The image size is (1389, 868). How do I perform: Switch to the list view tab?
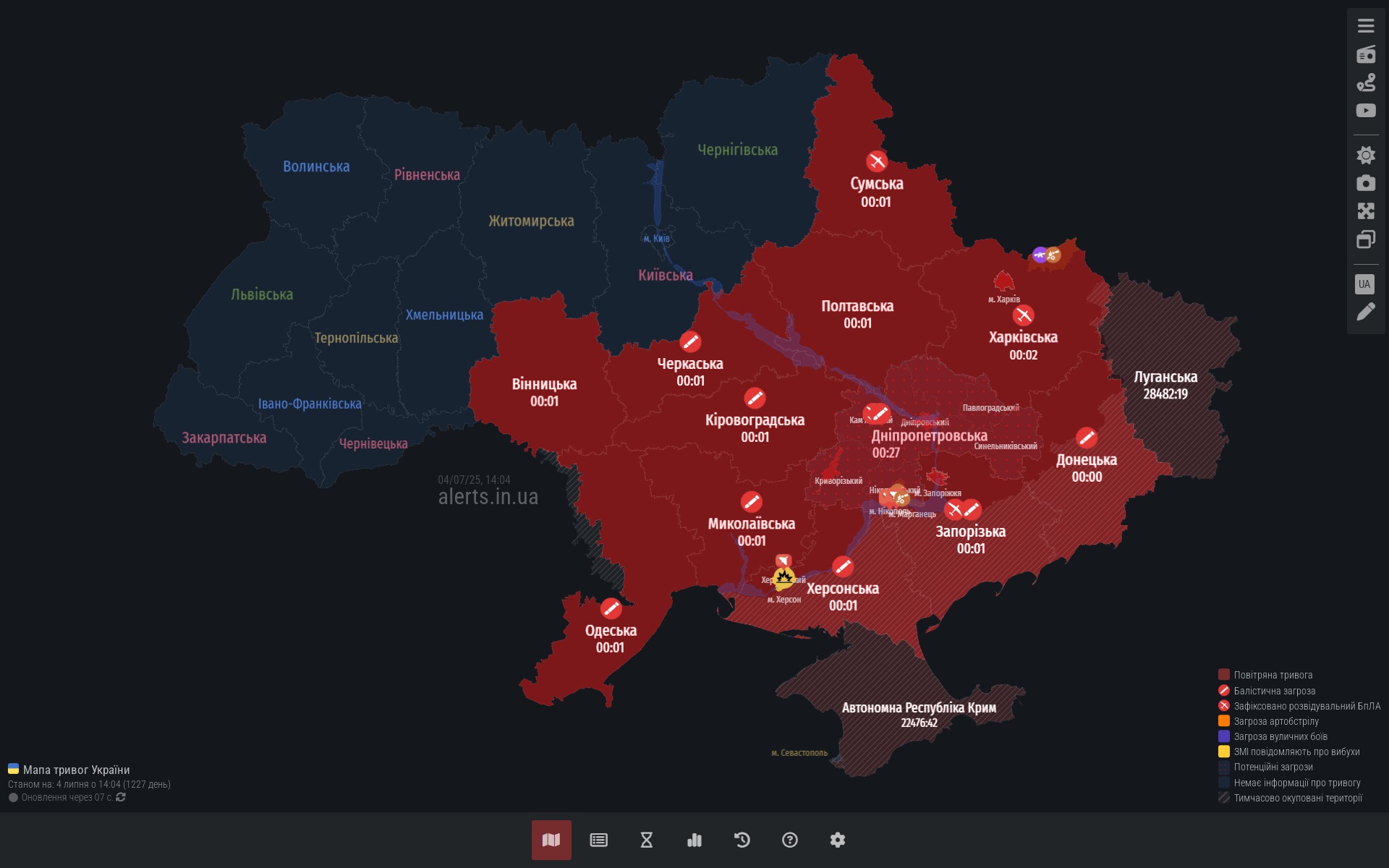click(x=598, y=840)
